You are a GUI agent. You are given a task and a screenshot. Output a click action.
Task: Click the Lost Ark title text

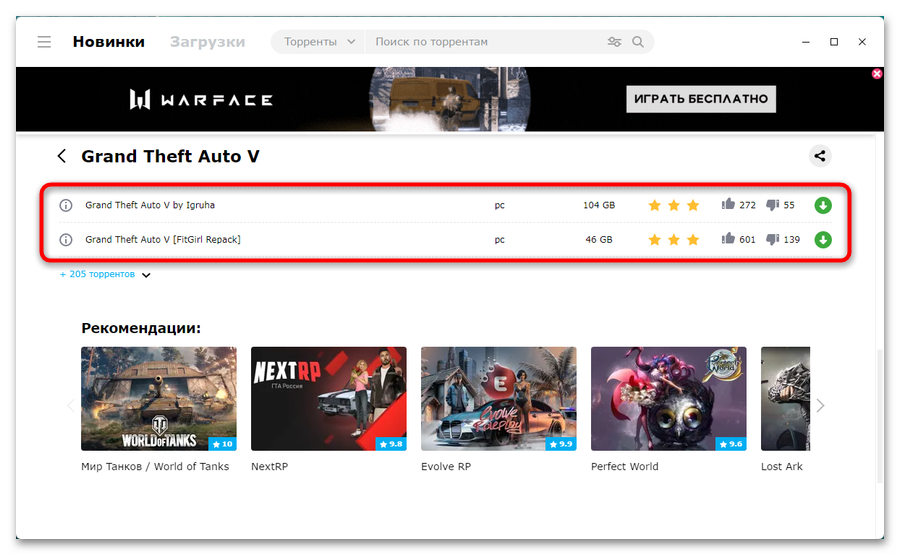[x=782, y=467]
